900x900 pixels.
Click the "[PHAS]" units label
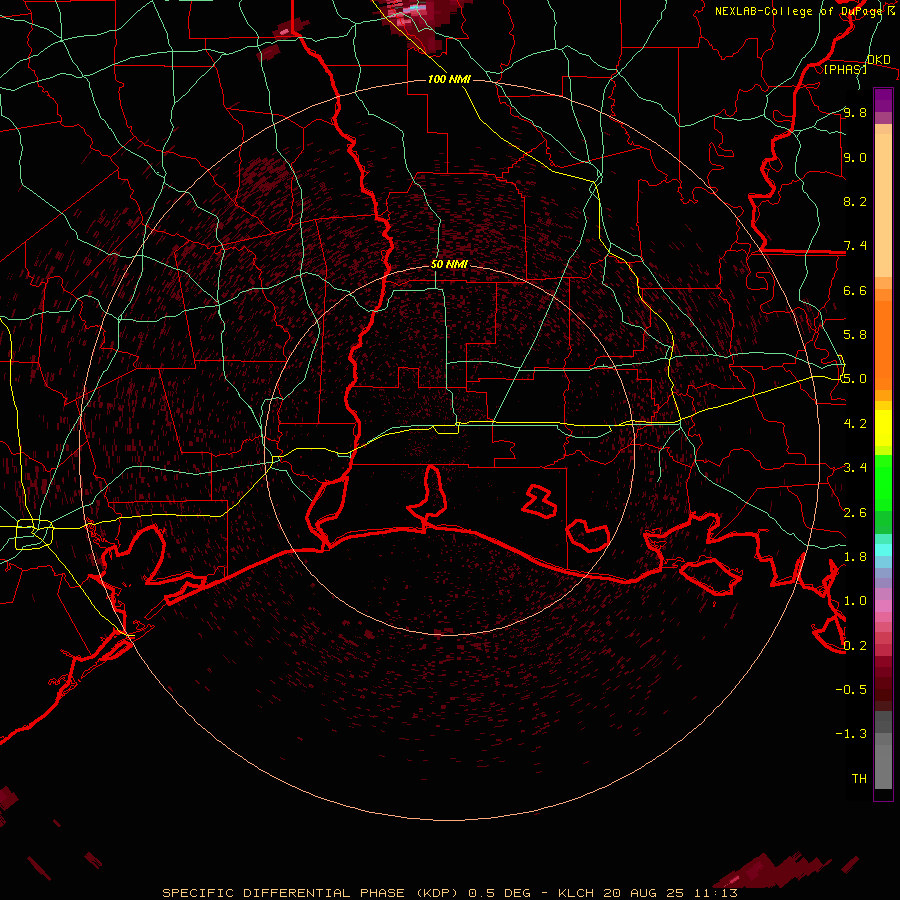click(x=845, y=69)
